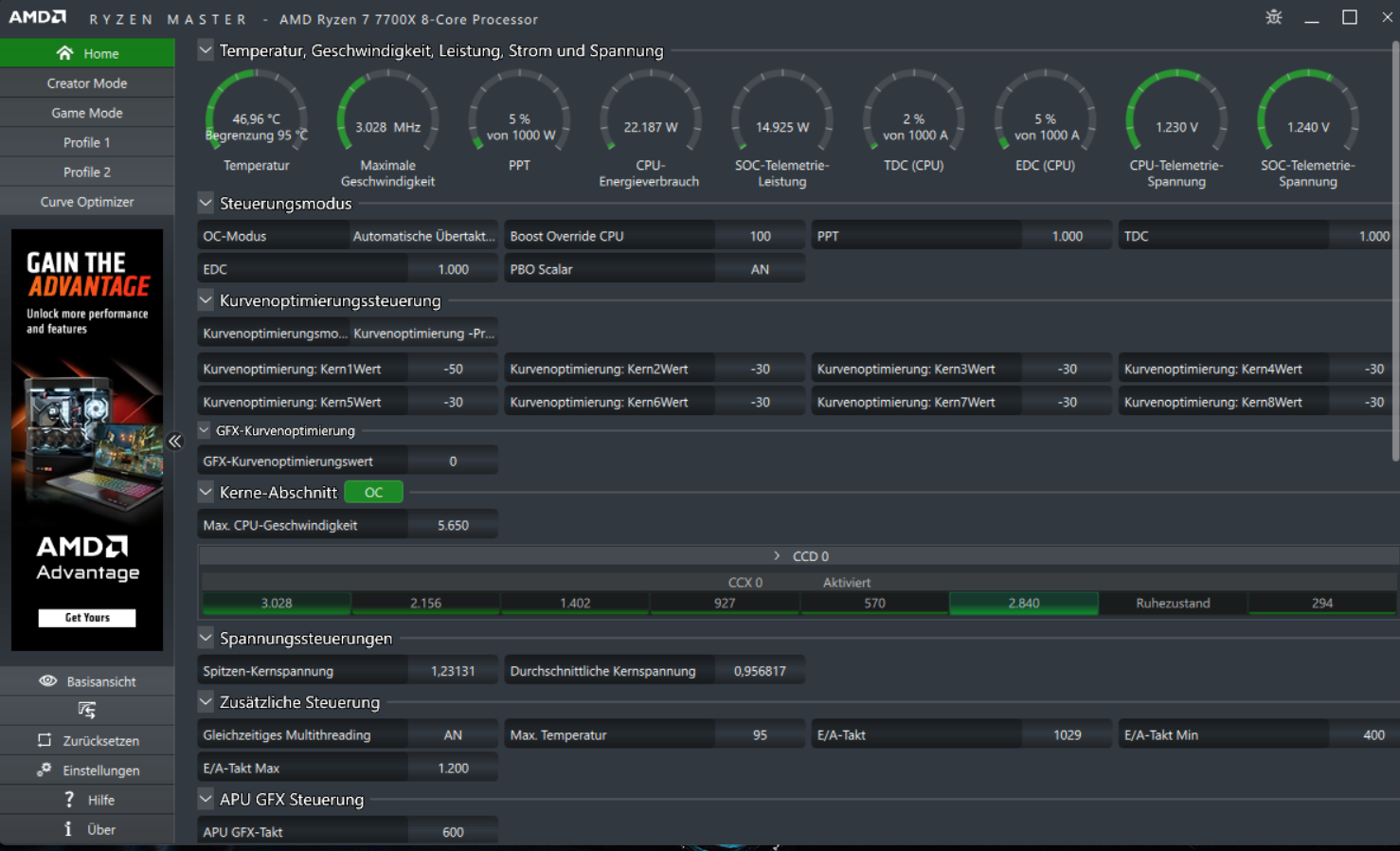Open the OC-Modus dropdown value
This screenshot has width=1400, height=851.
coord(423,236)
